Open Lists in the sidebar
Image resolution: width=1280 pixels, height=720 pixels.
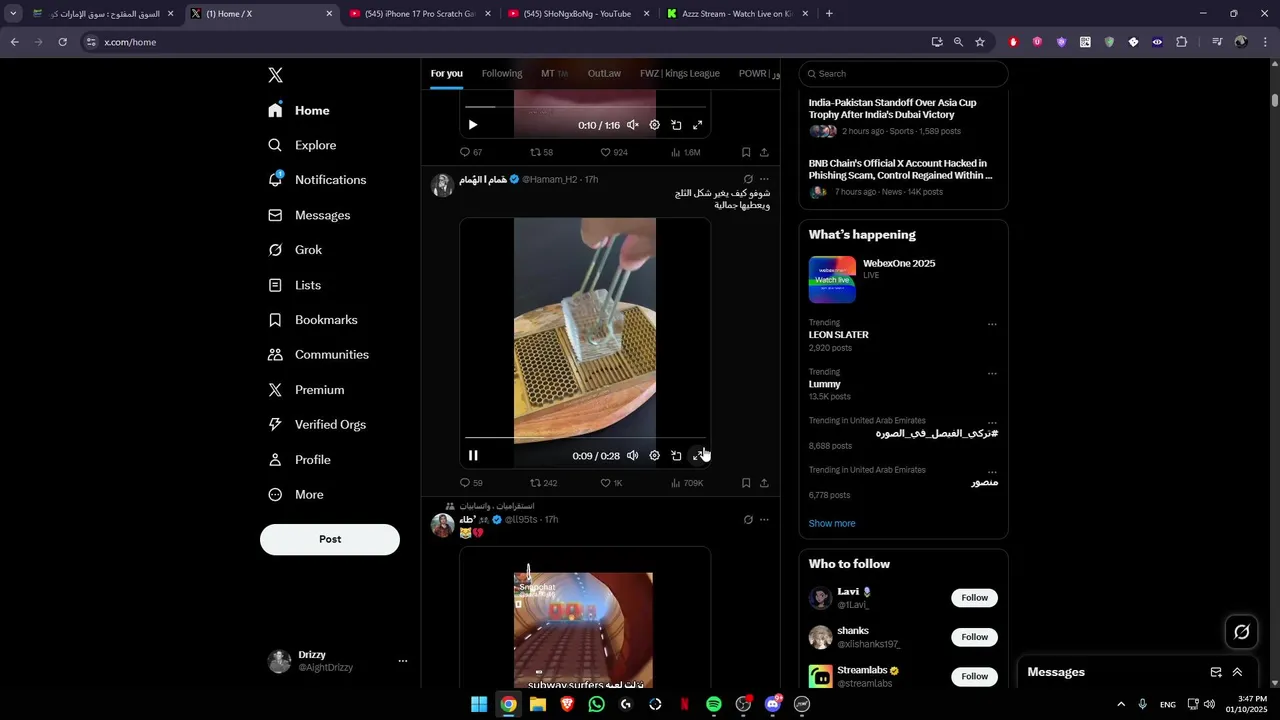click(295, 285)
